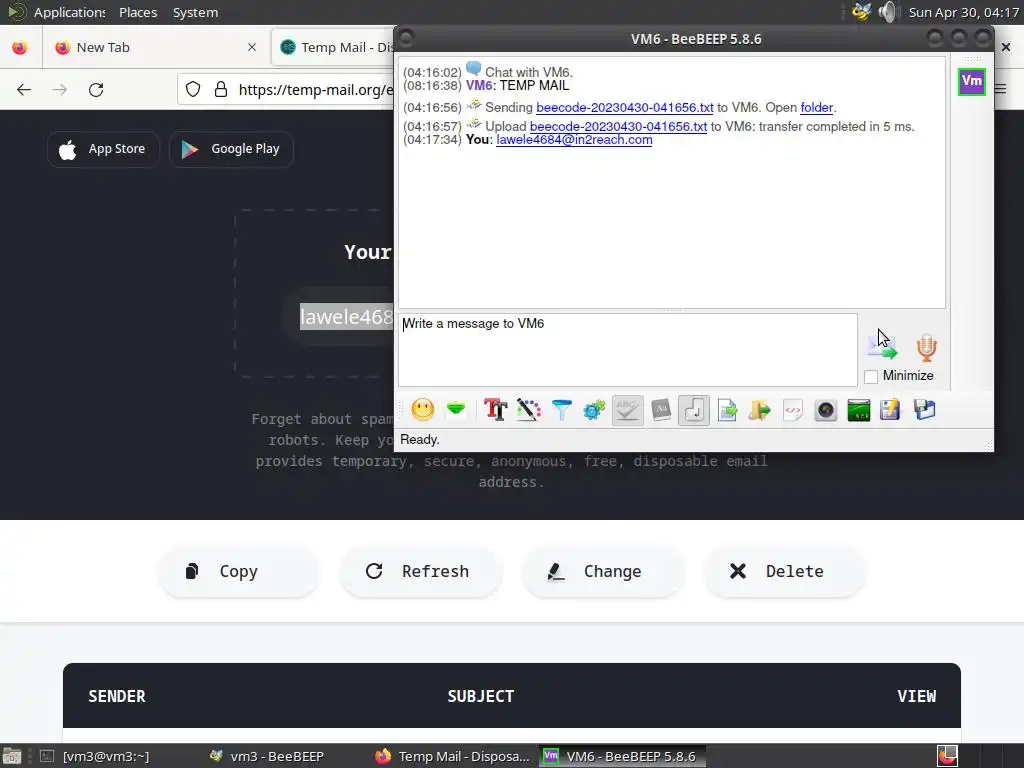Choose chat font color with pen icon
Viewport: 1024px width, 768px height.
[528, 410]
